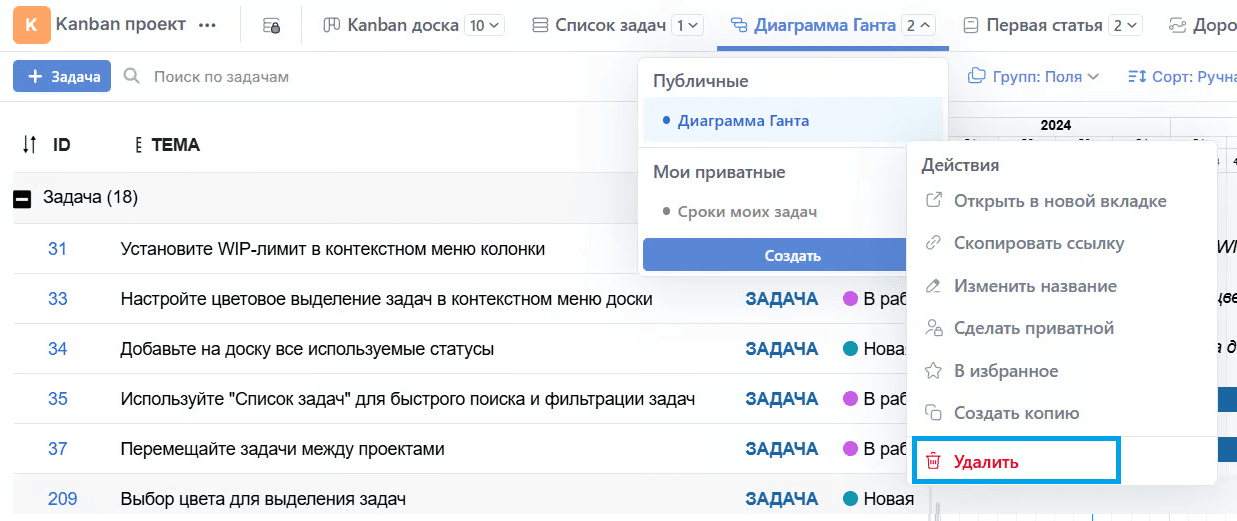Collapse the Задача (18) group

click(x=22, y=198)
